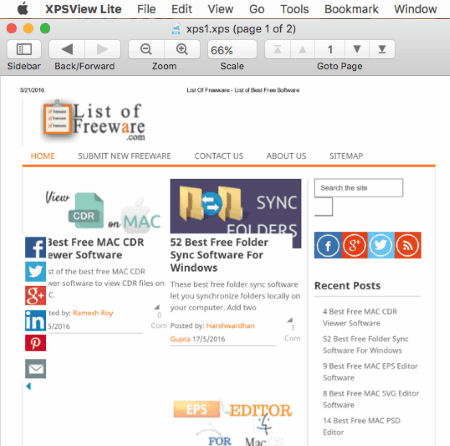Viewport: 450px width, 446px height.
Task: Open recent post 14 Best Free MAC PSD Editor
Action: pos(361,426)
